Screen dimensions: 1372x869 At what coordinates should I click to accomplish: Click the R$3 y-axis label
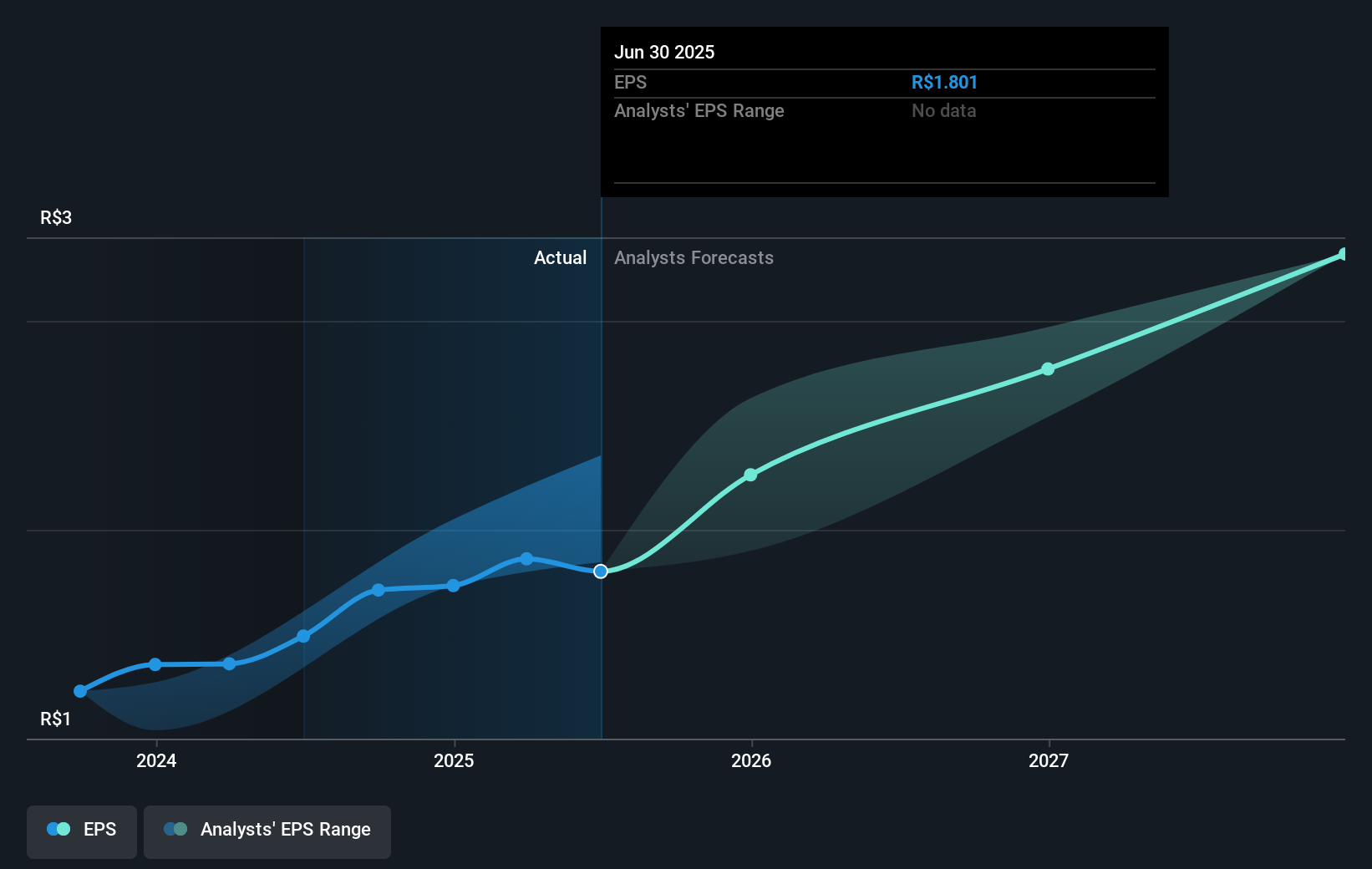(x=56, y=218)
